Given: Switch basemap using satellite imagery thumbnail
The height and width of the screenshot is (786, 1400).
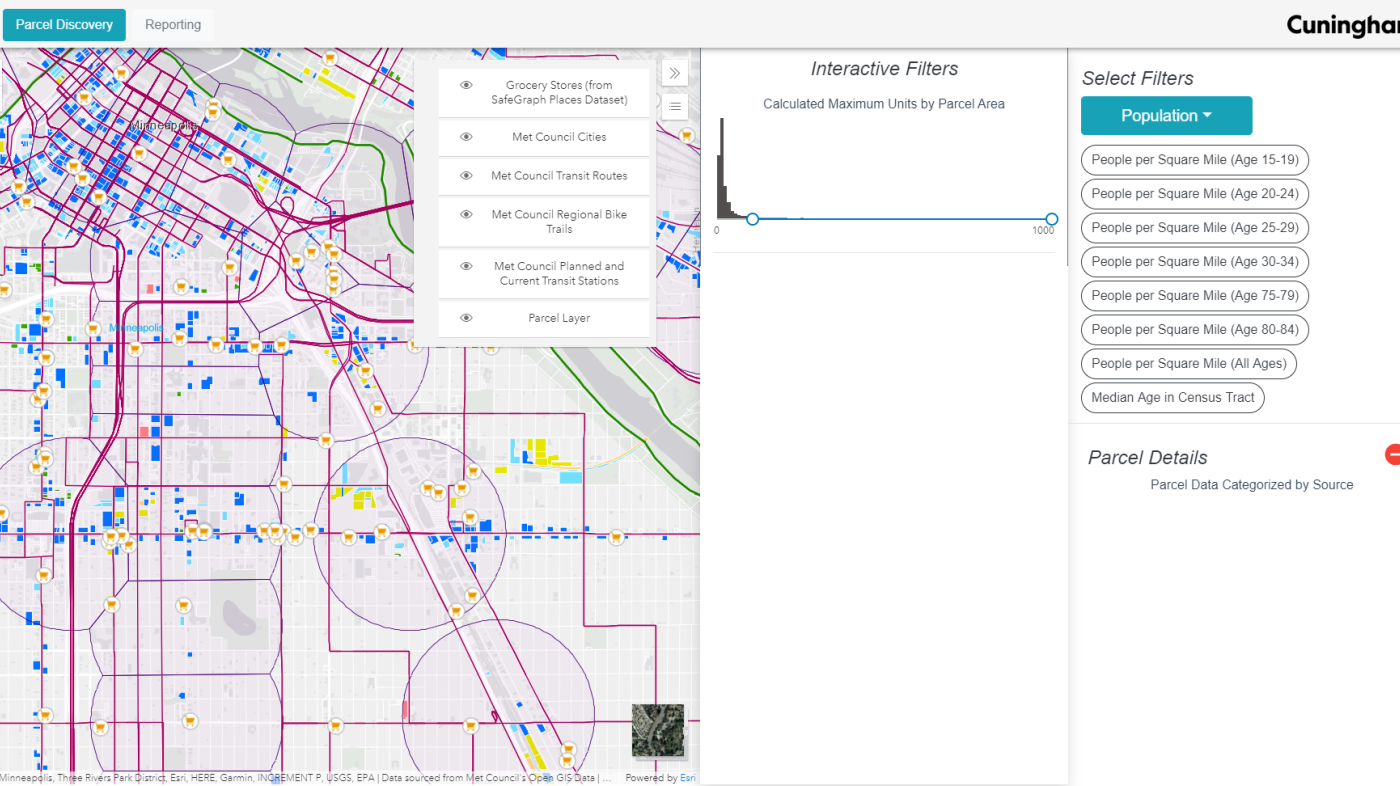Looking at the screenshot, I should pyautogui.click(x=658, y=730).
